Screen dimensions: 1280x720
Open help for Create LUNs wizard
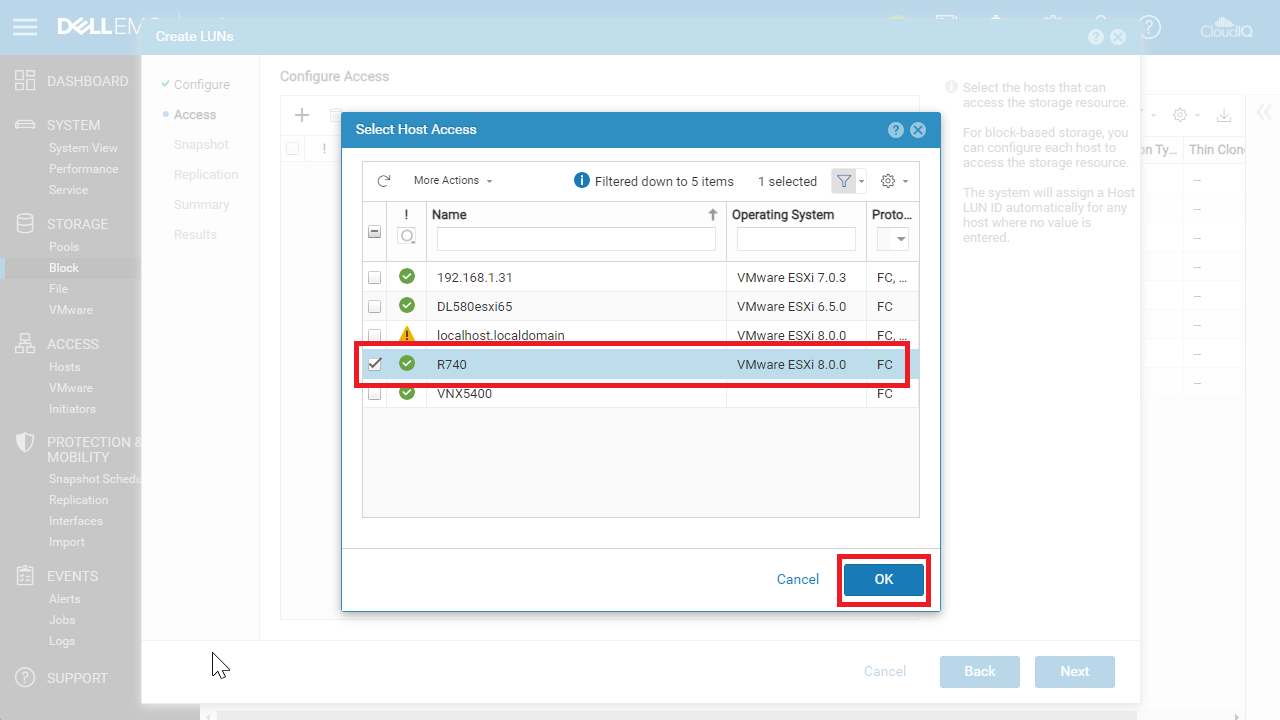(1096, 37)
